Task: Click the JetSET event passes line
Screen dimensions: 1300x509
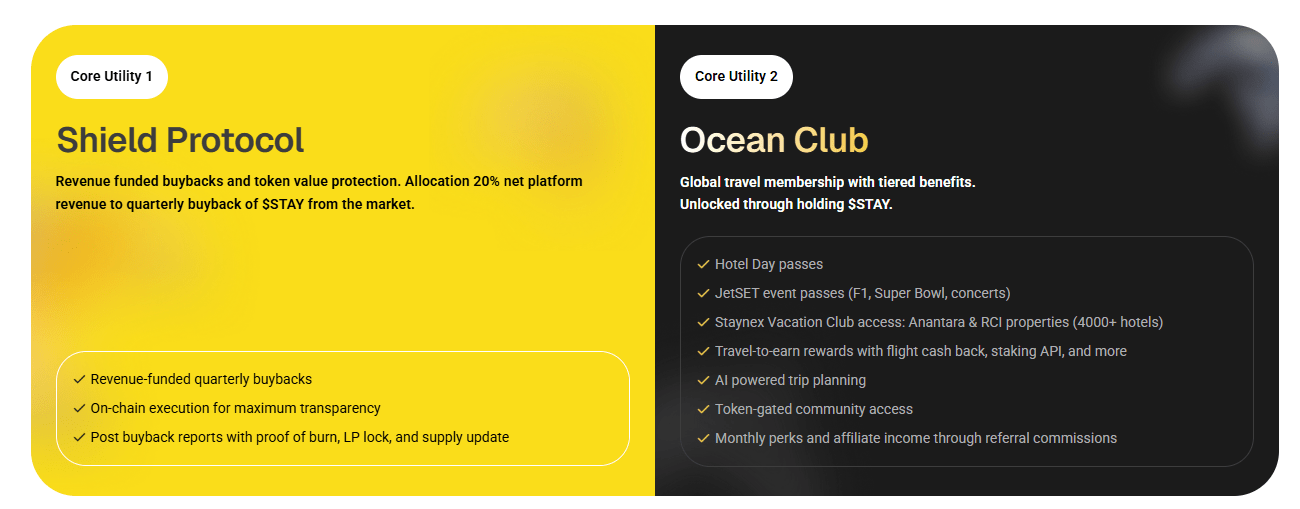Action: (x=862, y=293)
